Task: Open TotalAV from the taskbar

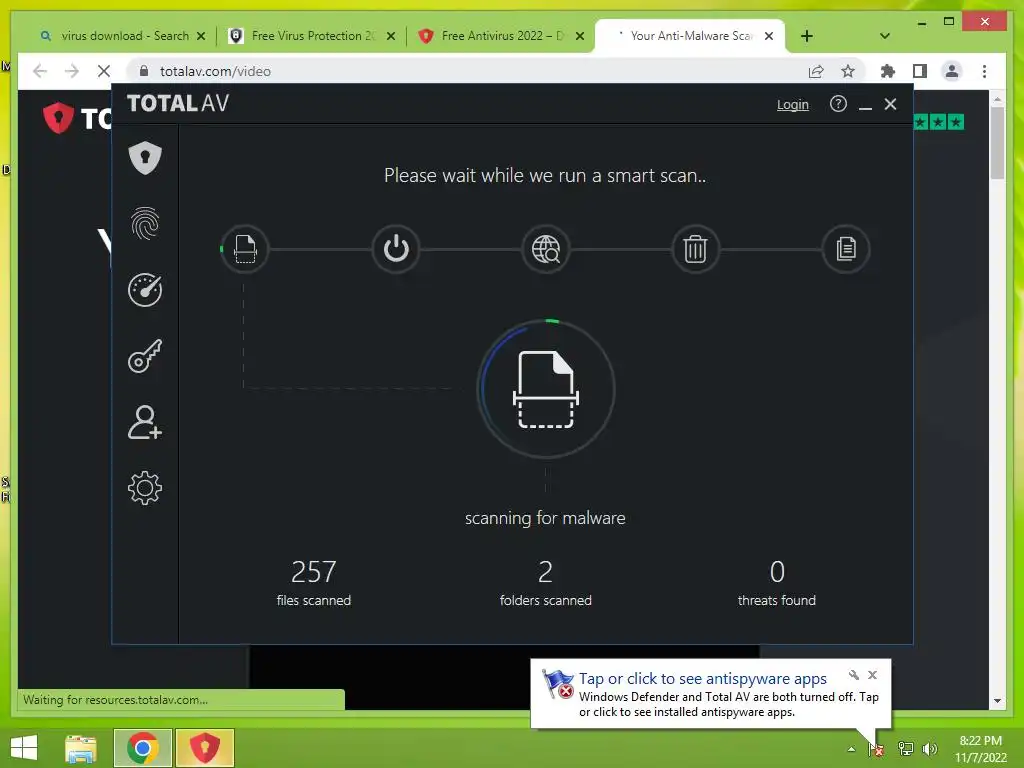Action: pos(204,748)
